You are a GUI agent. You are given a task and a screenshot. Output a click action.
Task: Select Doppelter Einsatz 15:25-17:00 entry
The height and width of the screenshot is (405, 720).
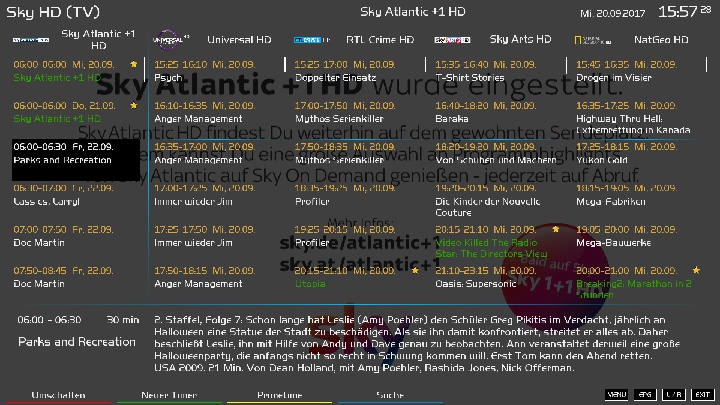pos(358,71)
